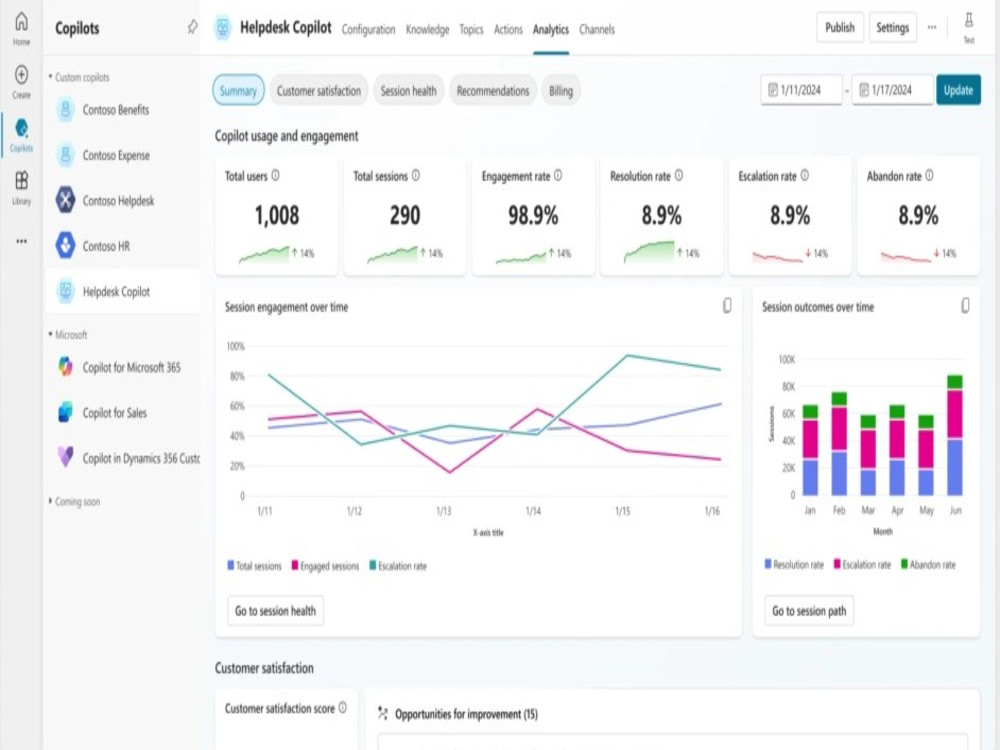
Task: Click the Abandon rate info icon
Action: [929, 175]
